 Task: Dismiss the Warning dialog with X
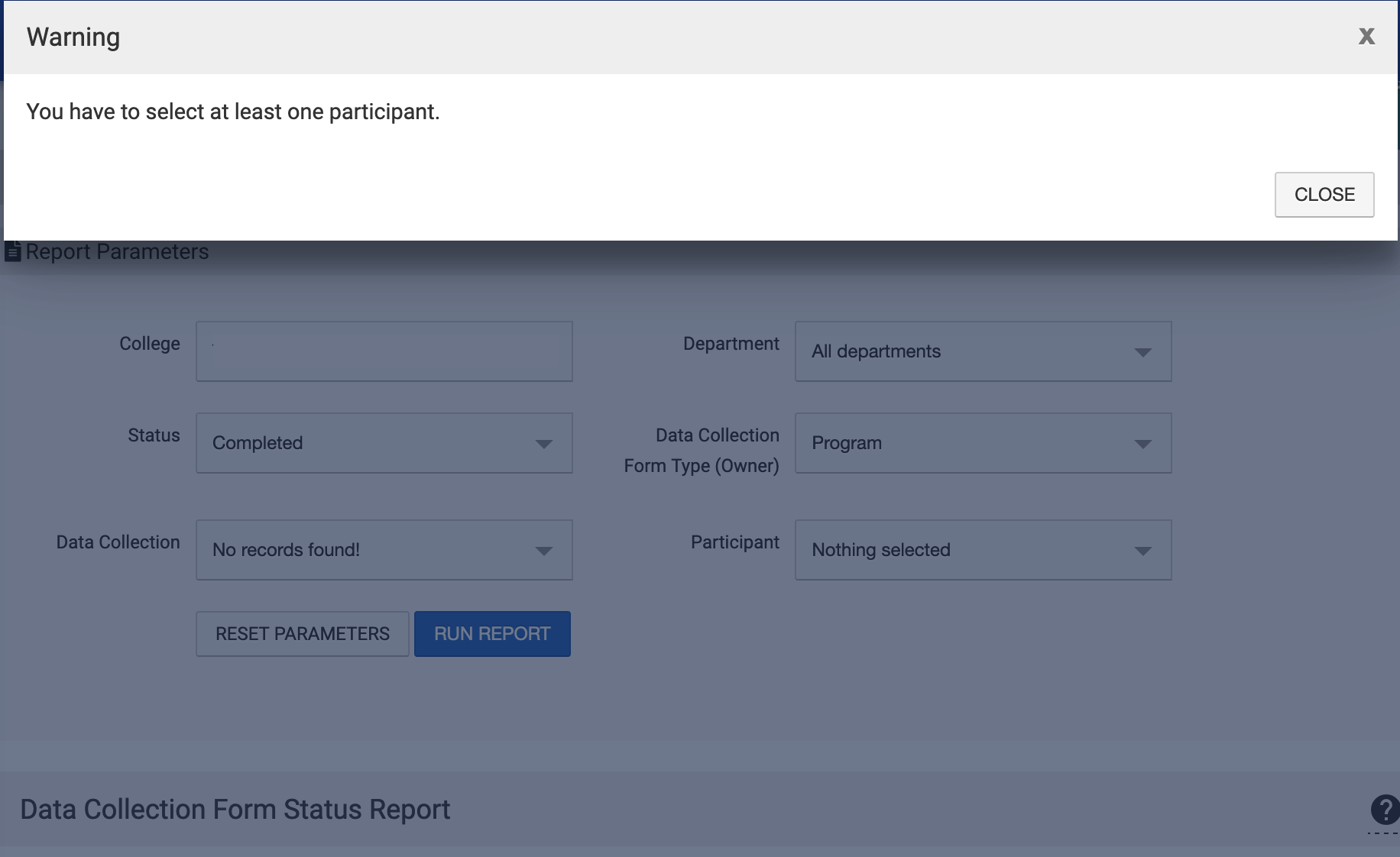1366,36
